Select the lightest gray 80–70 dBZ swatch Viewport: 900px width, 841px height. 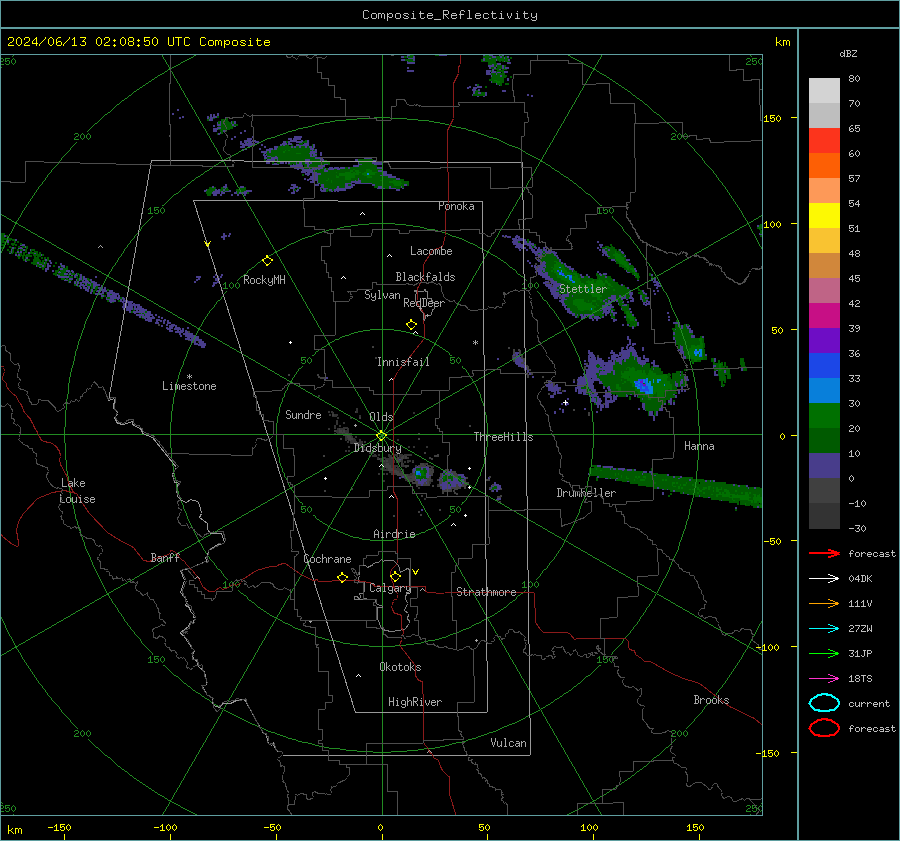point(824,91)
